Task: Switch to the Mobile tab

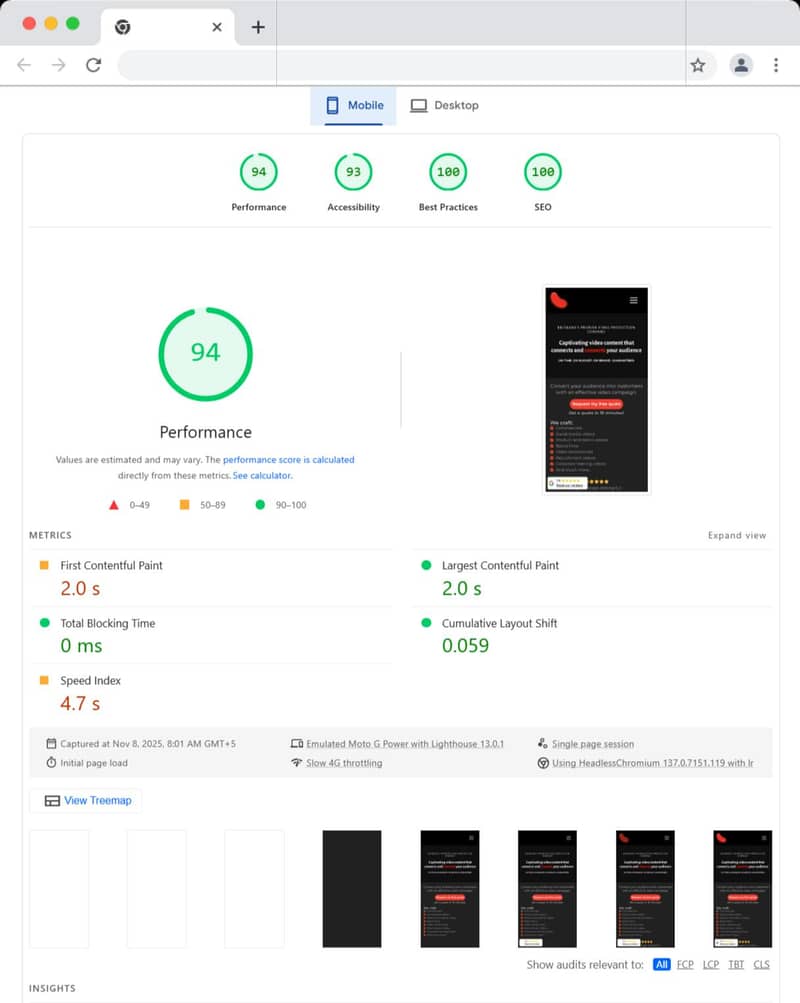Action: pyautogui.click(x=352, y=104)
